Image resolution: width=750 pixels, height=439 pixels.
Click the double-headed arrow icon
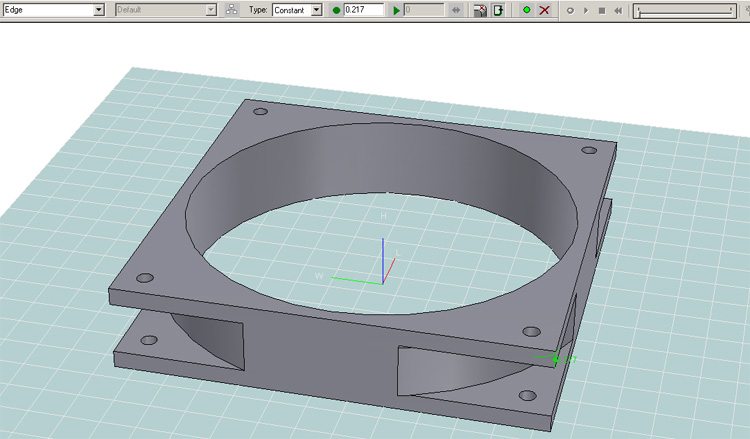point(457,9)
